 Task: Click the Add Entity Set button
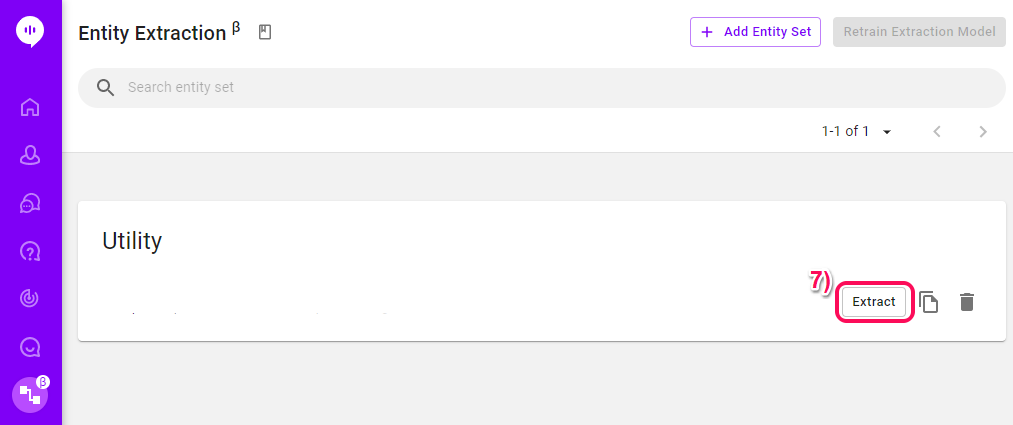pyautogui.click(x=755, y=32)
